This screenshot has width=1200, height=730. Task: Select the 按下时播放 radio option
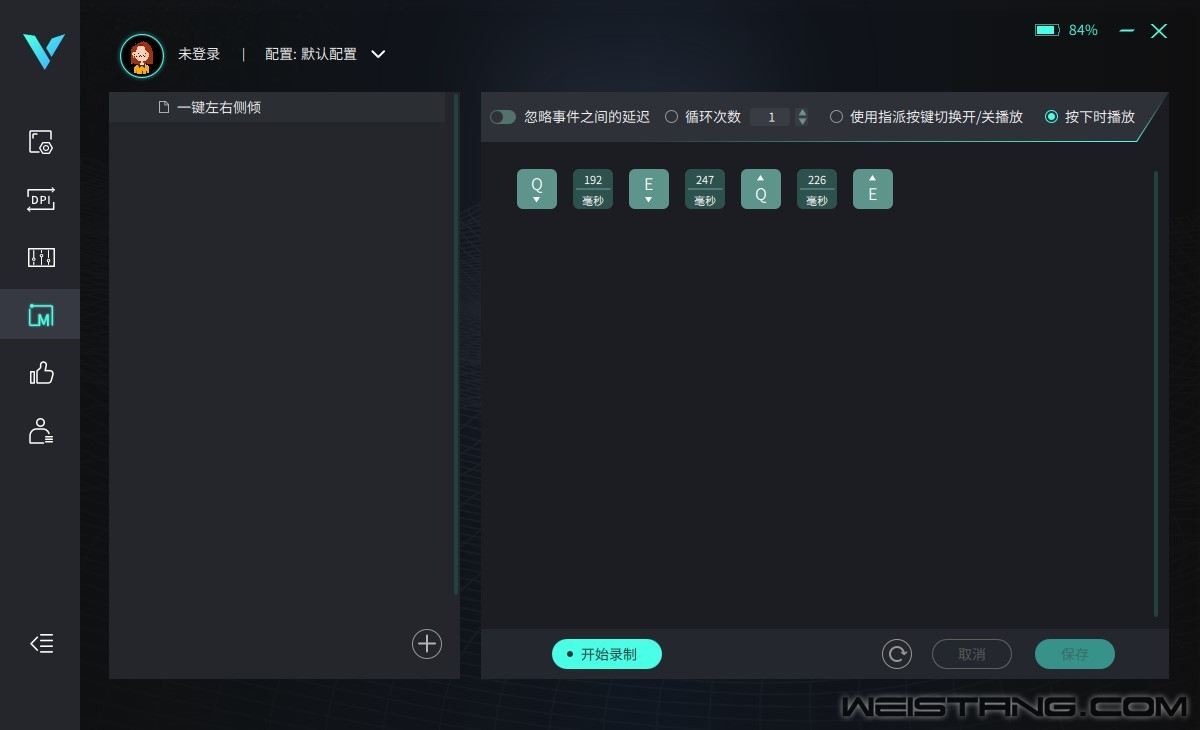coord(1051,117)
